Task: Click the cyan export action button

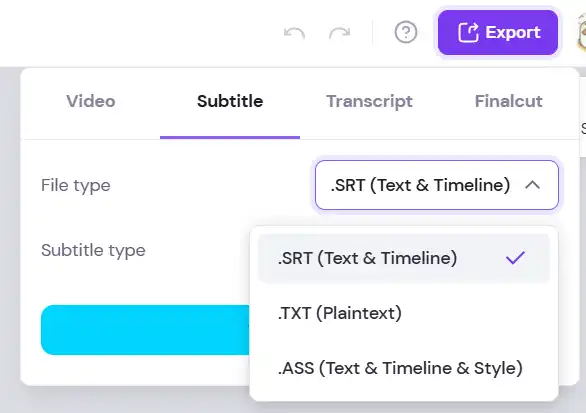Action: [x=145, y=330]
